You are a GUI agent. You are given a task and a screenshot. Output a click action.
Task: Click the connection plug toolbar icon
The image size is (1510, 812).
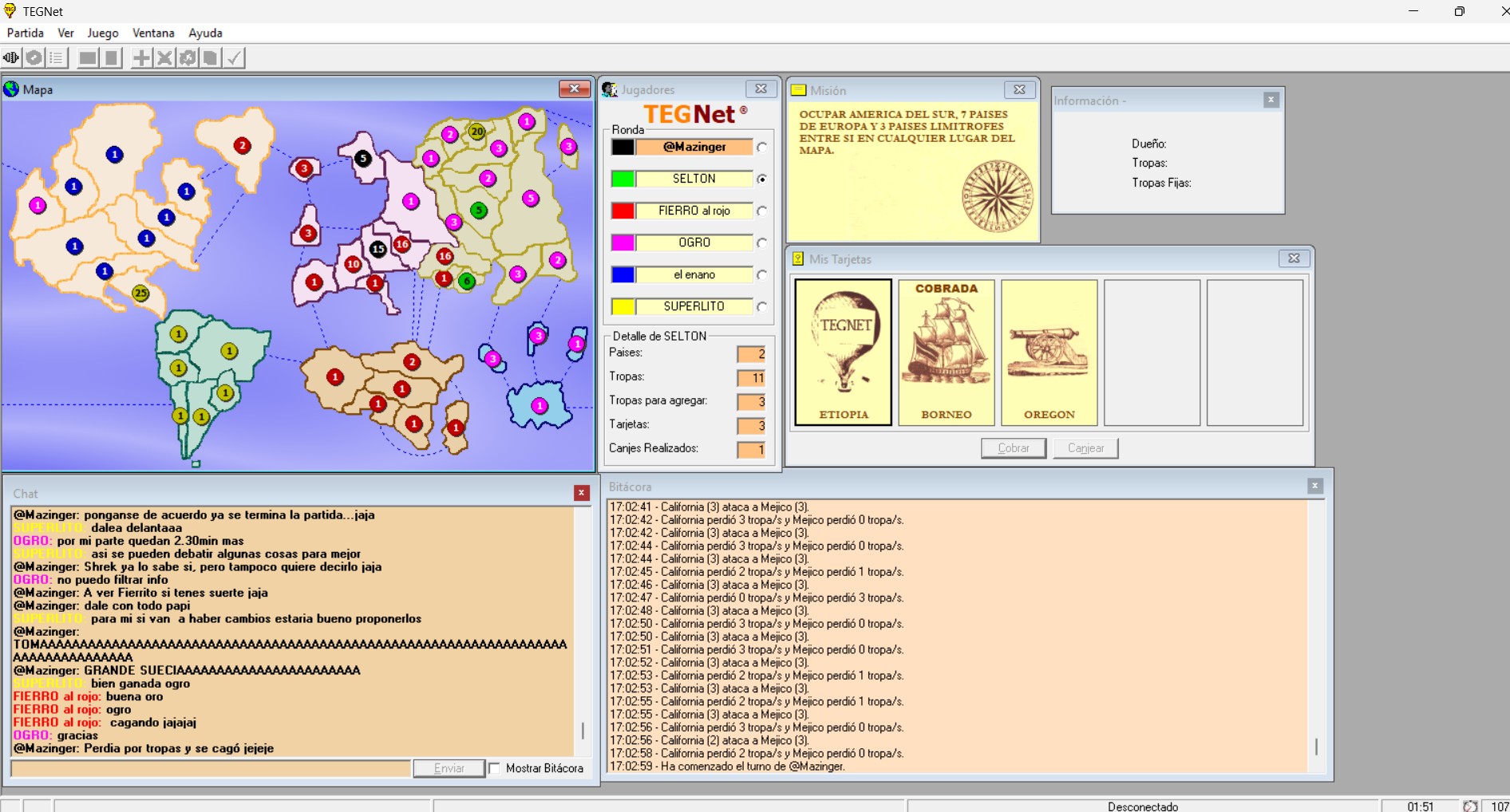coord(11,57)
